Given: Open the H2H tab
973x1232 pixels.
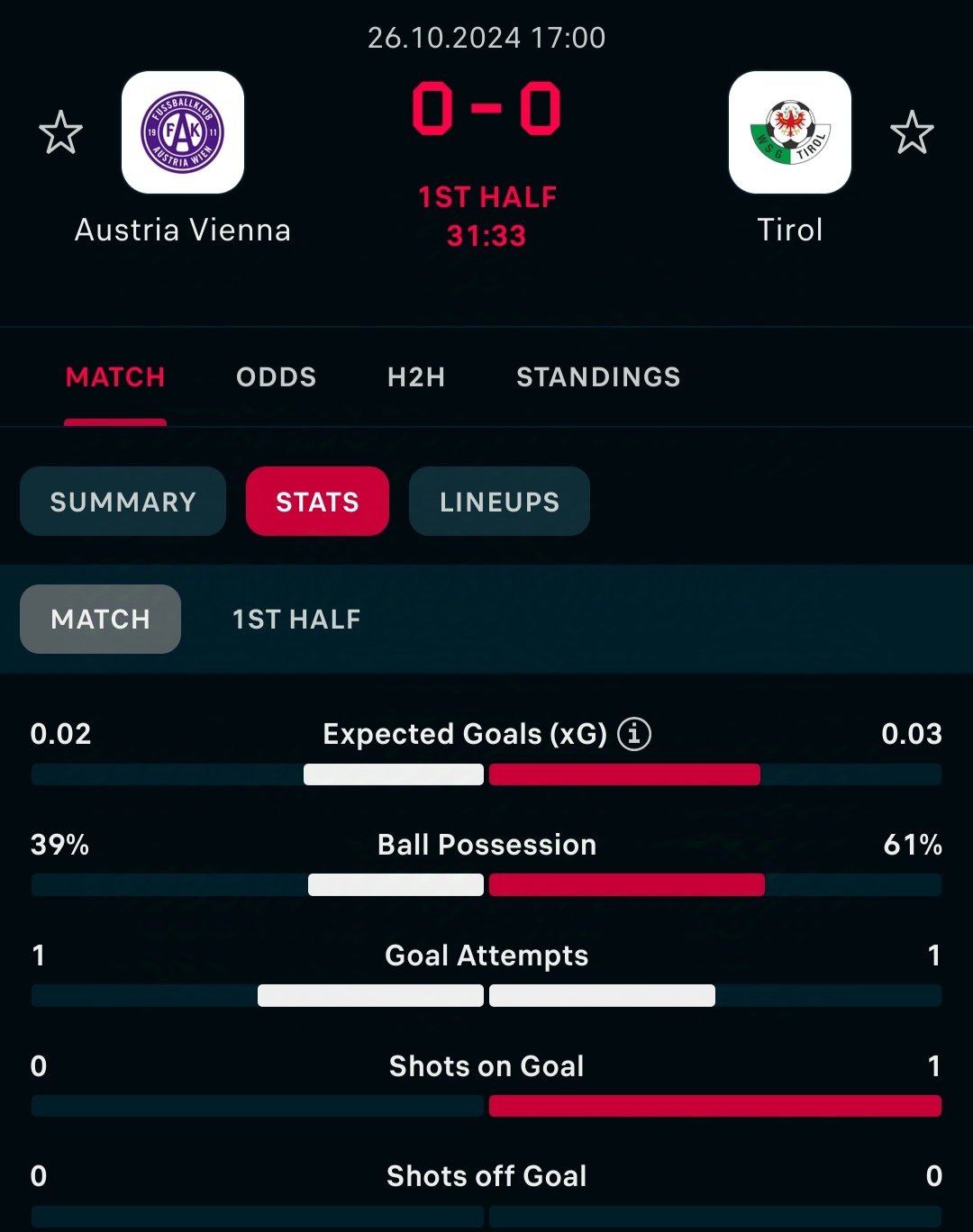Looking at the screenshot, I should point(416,376).
